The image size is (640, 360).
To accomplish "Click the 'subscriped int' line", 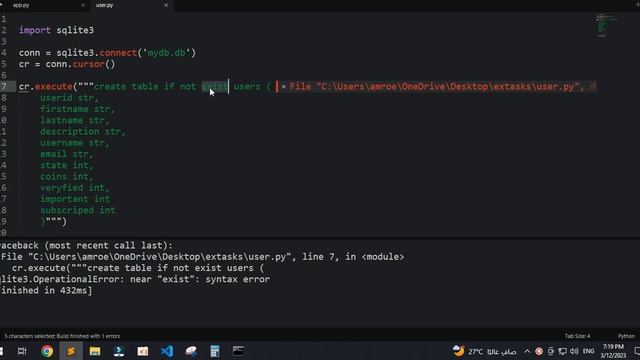I will [x=78, y=210].
